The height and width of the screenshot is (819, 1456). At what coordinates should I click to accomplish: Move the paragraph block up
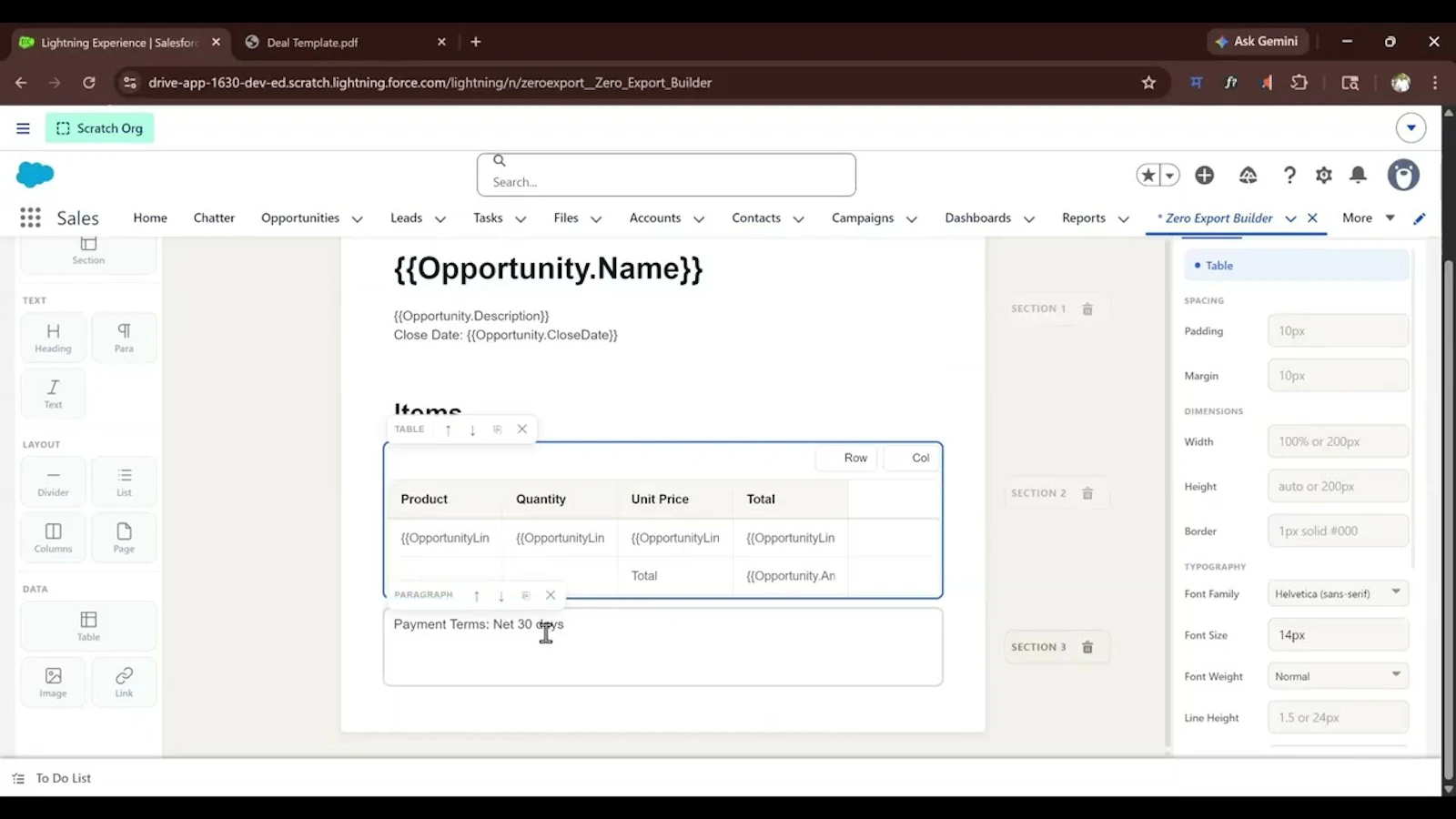coord(476,595)
